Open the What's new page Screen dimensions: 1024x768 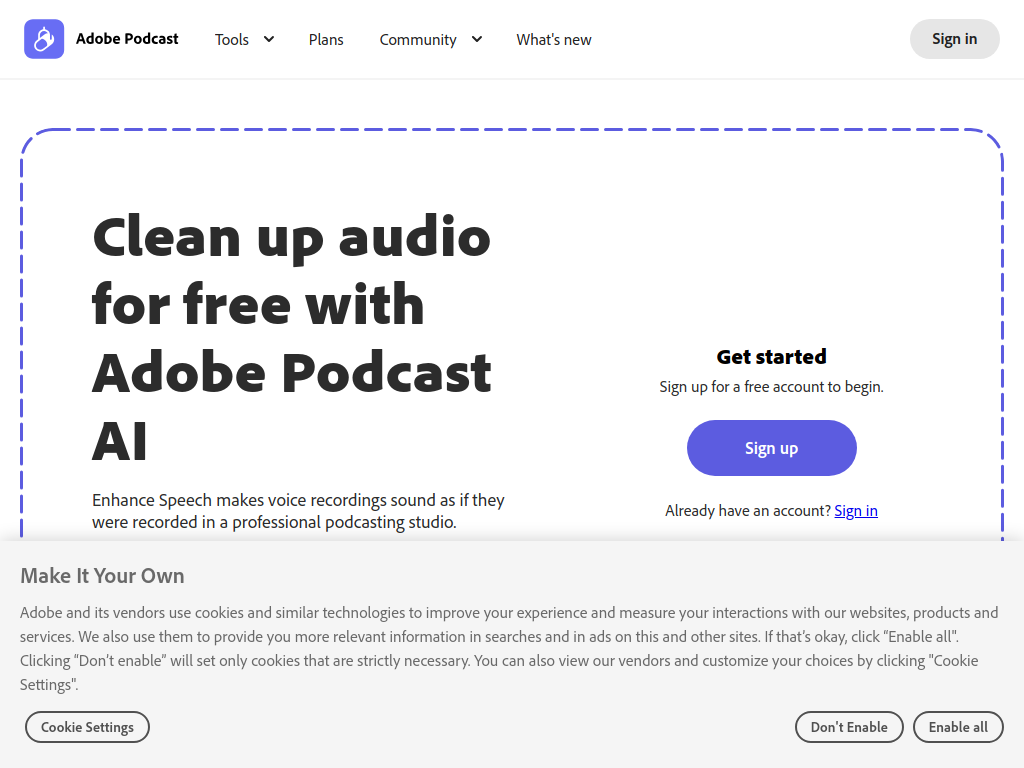554,40
